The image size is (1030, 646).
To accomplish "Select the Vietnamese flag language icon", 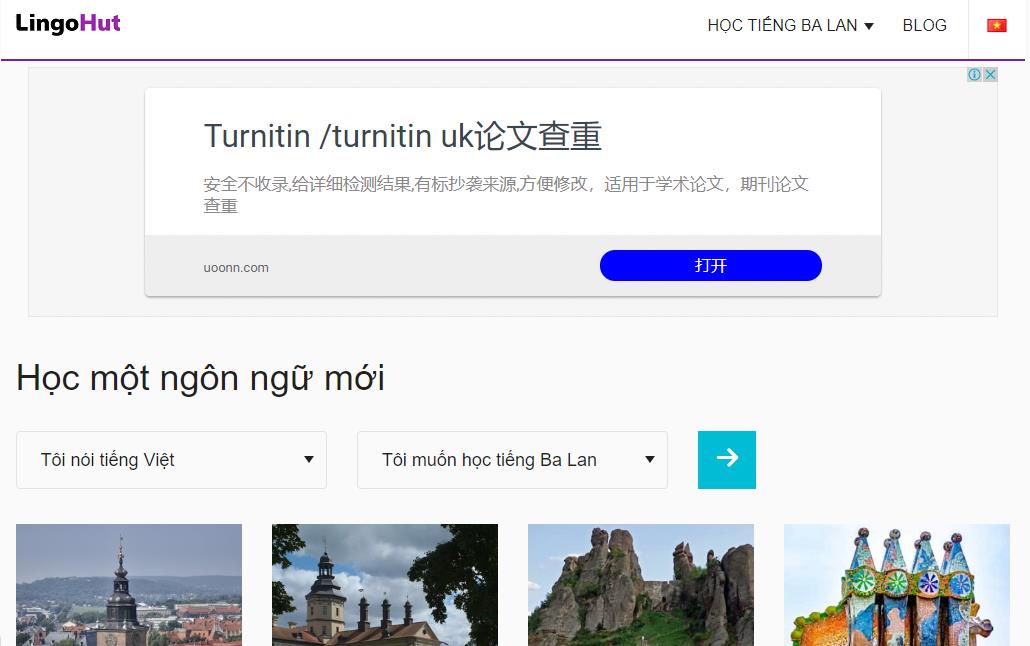I will coord(996,26).
